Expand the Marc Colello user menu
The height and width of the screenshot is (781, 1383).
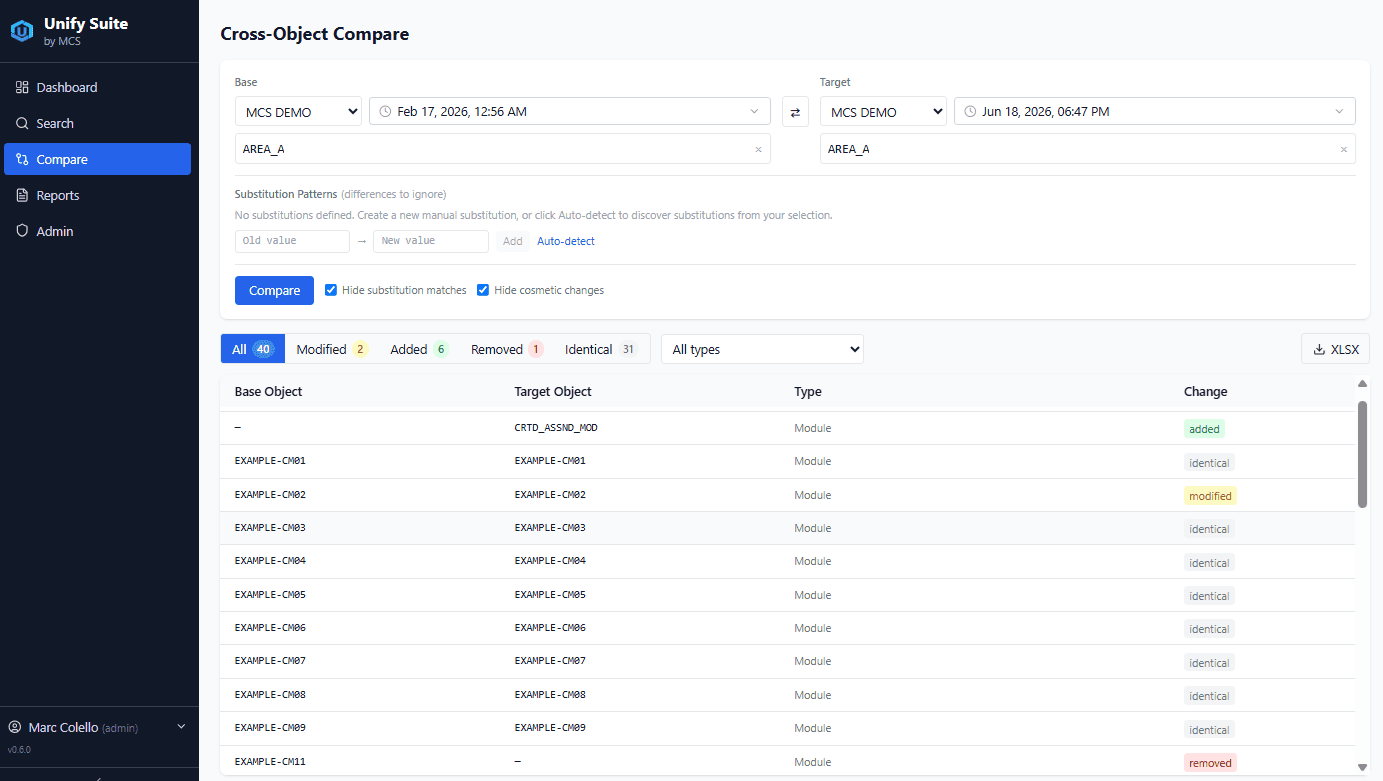pyautogui.click(x=99, y=727)
